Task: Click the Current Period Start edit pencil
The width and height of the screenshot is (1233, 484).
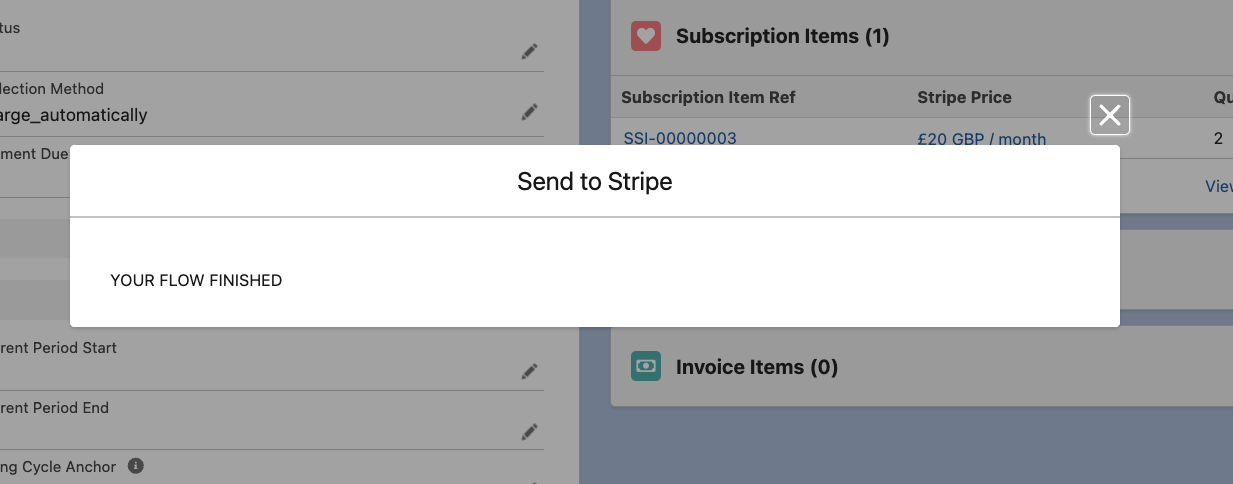Action: click(x=529, y=372)
